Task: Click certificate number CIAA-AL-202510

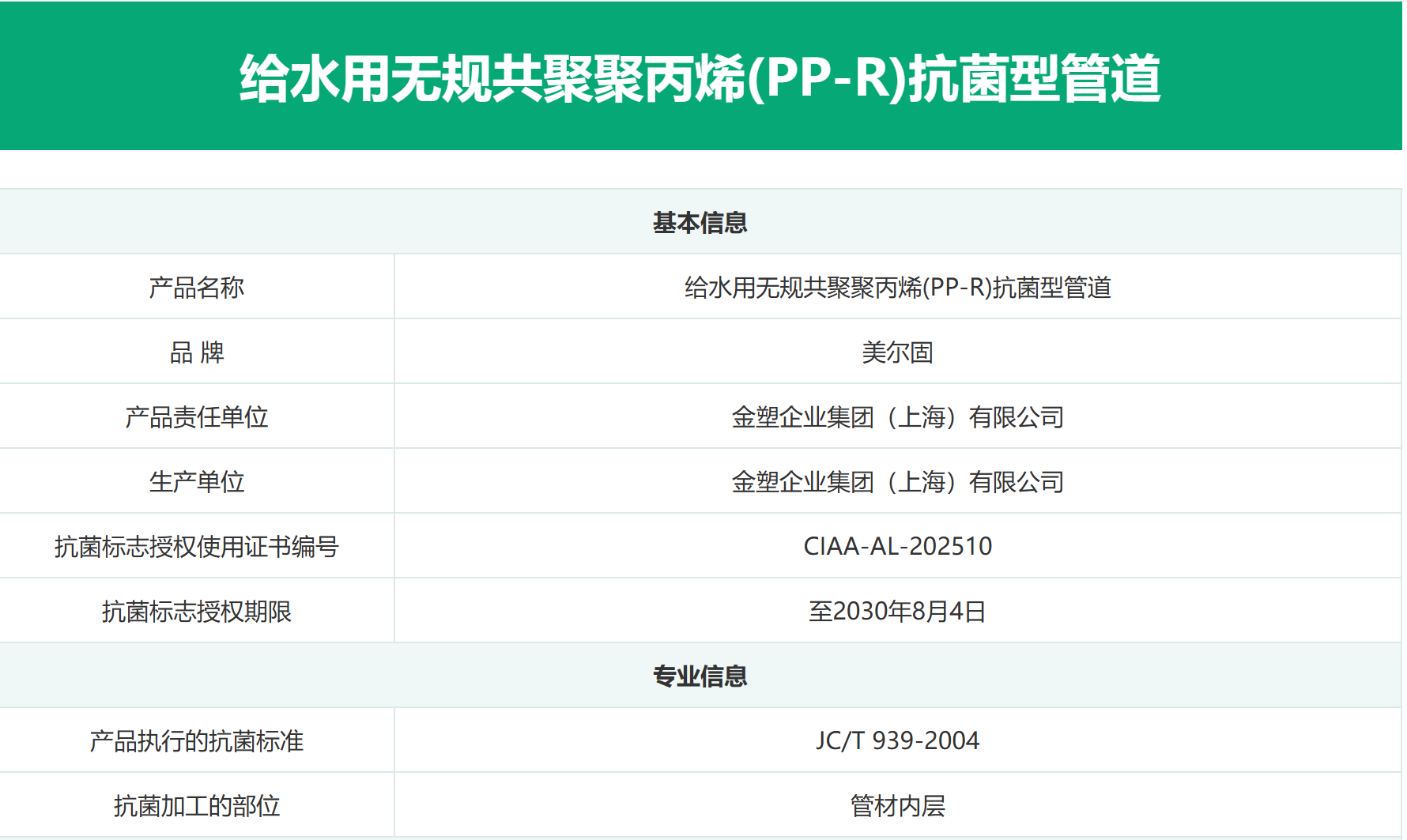Action: pyautogui.click(x=897, y=547)
